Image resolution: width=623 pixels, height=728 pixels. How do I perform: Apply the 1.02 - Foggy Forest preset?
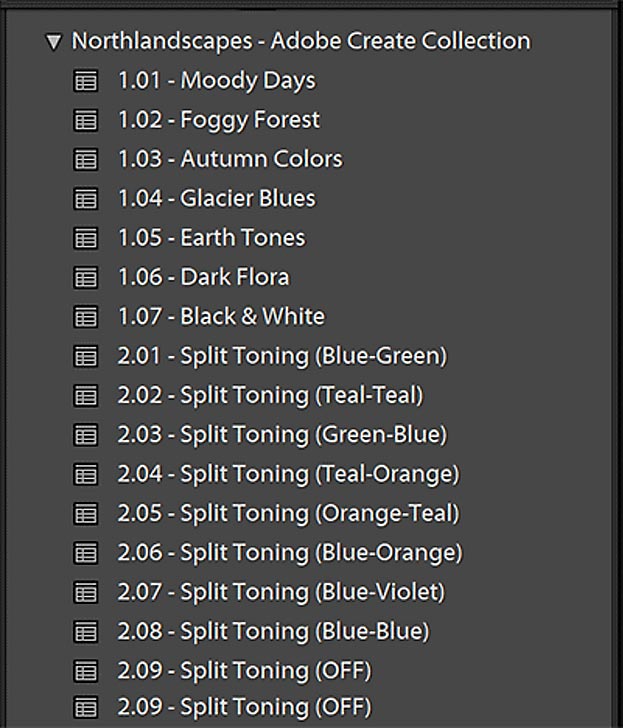pos(218,120)
